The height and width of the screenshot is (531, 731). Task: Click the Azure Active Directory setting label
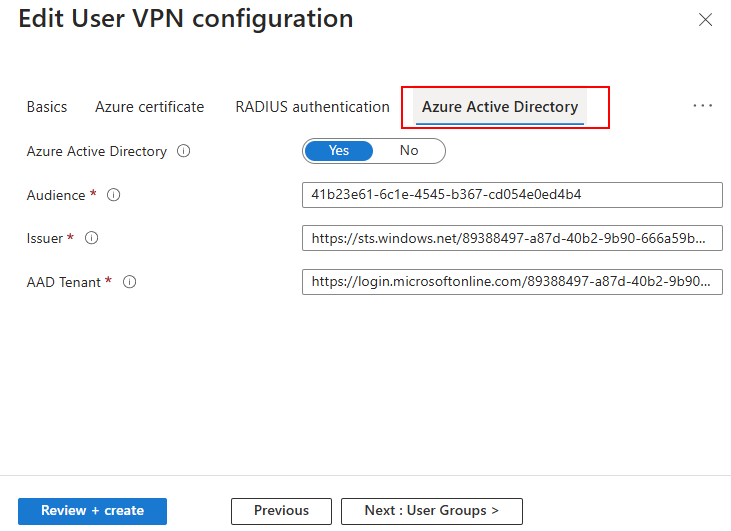click(97, 151)
